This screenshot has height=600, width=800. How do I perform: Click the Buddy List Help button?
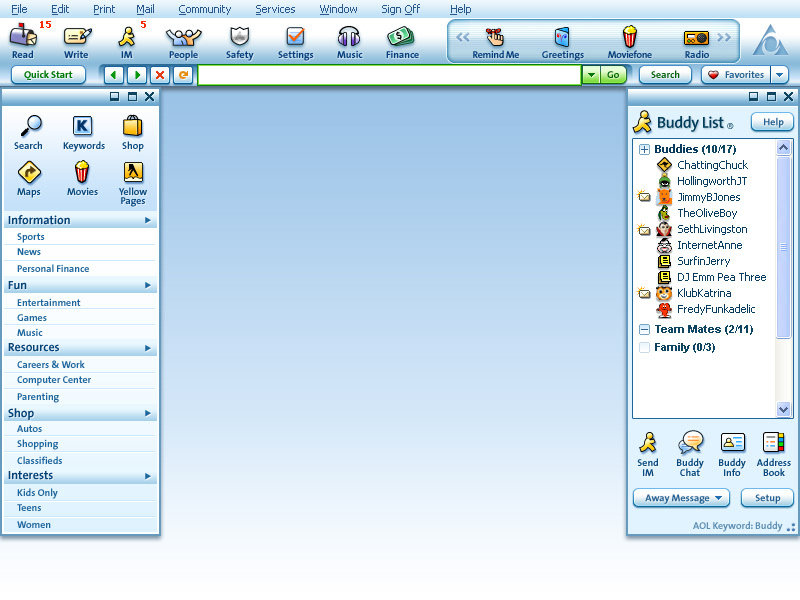(772, 122)
